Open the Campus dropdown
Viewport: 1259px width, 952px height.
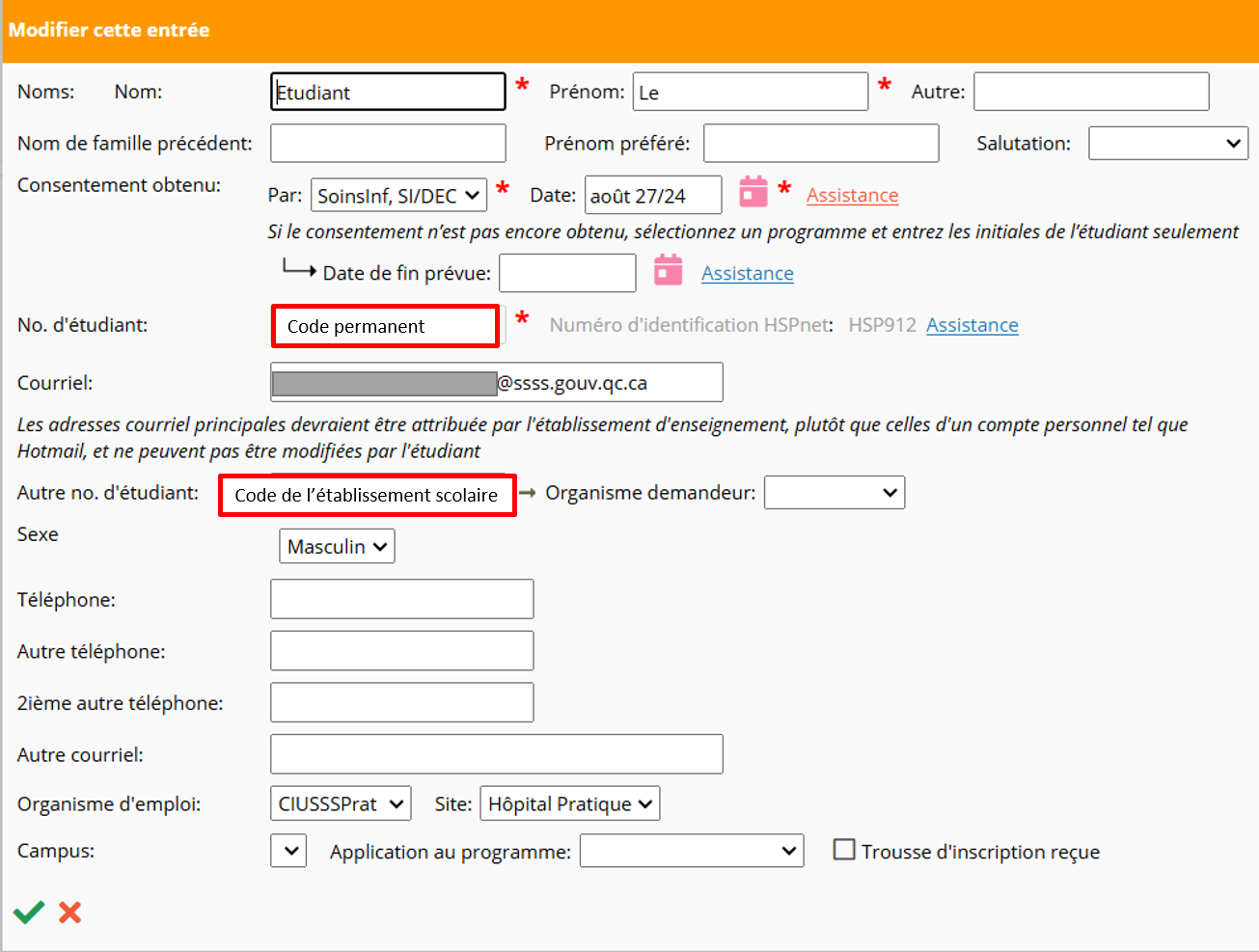[288, 852]
